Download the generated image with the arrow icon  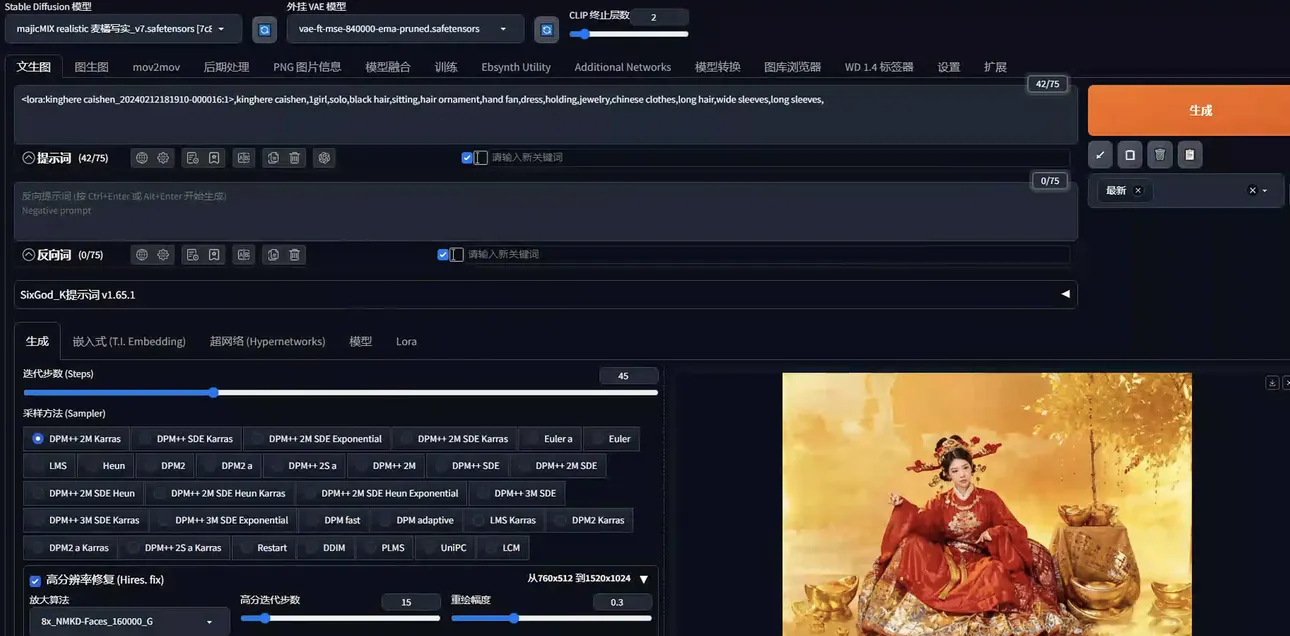click(1272, 383)
